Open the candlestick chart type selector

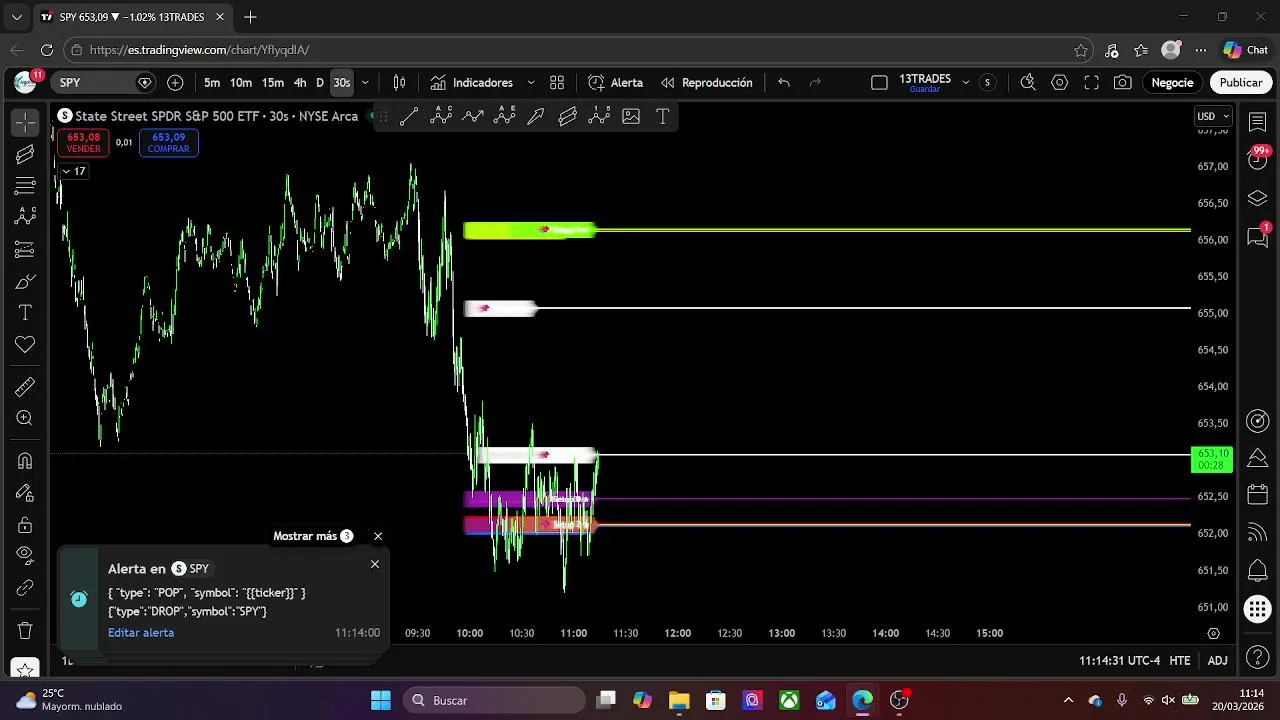coord(400,83)
